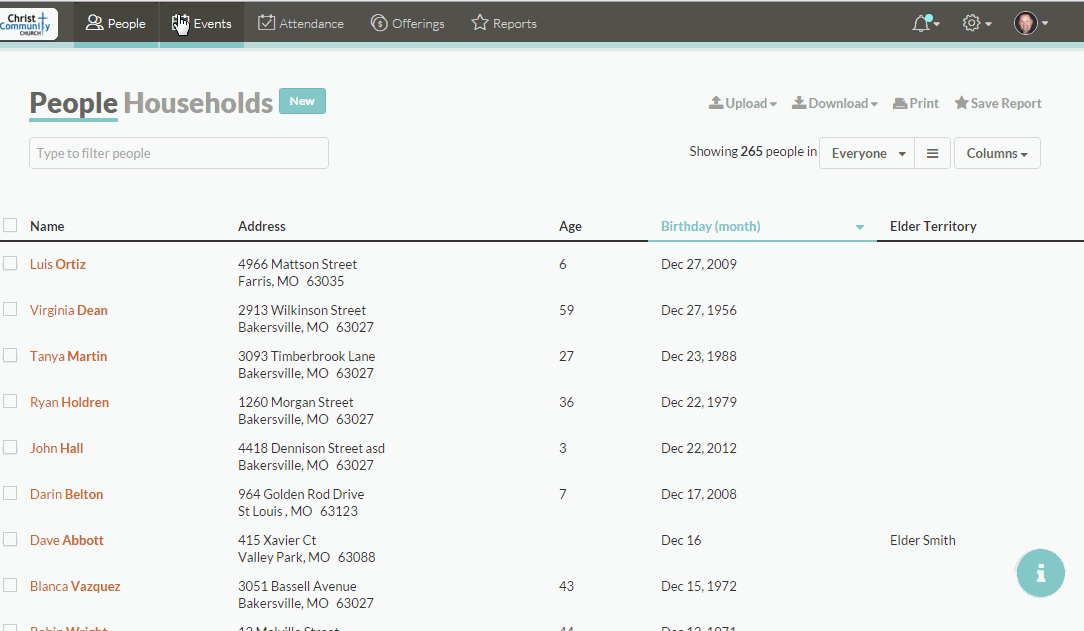The height and width of the screenshot is (631, 1084).
Task: Click the filter people search field
Action: coord(178,153)
